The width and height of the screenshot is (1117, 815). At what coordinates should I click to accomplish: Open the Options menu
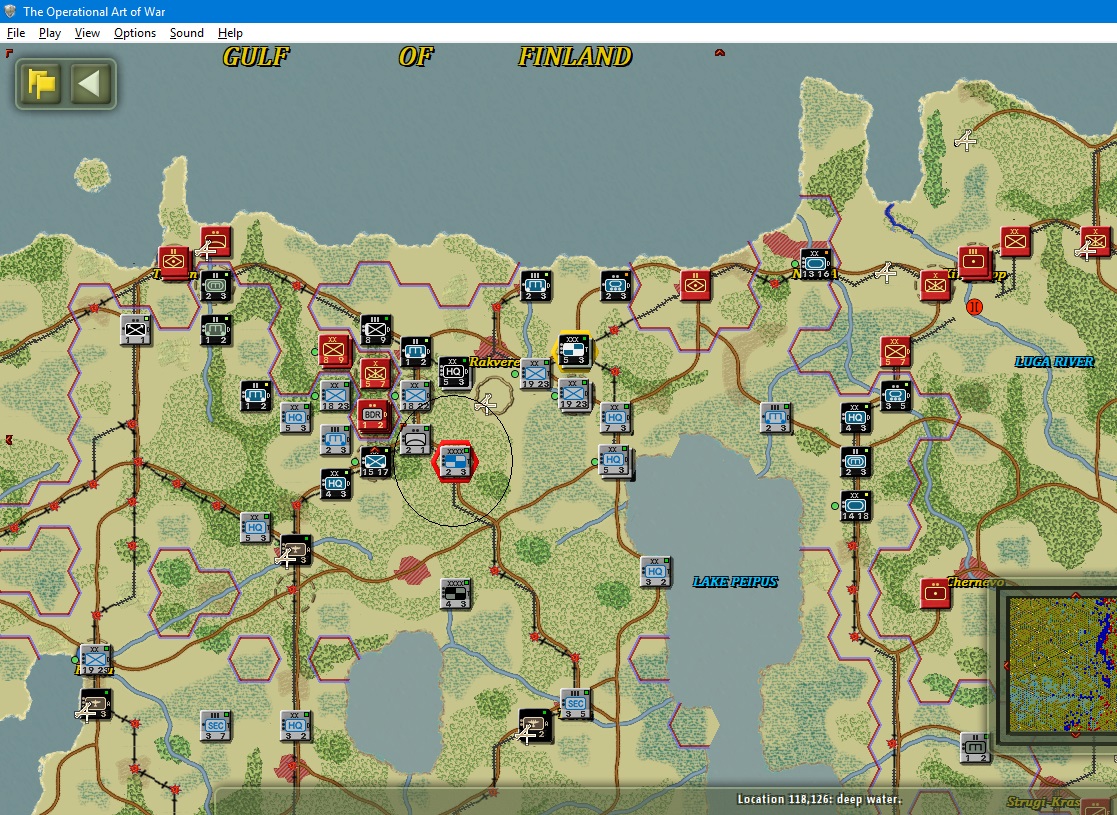pos(135,33)
